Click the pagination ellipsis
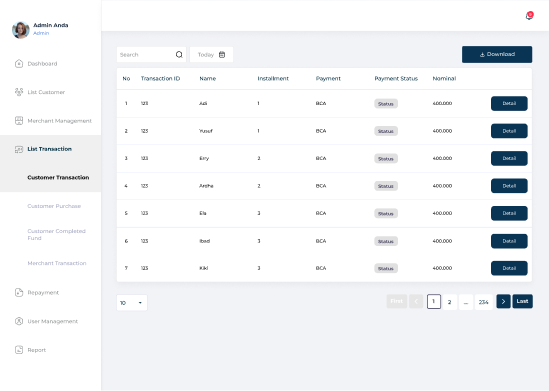Screen dimensions: 549x391 coord(466,302)
